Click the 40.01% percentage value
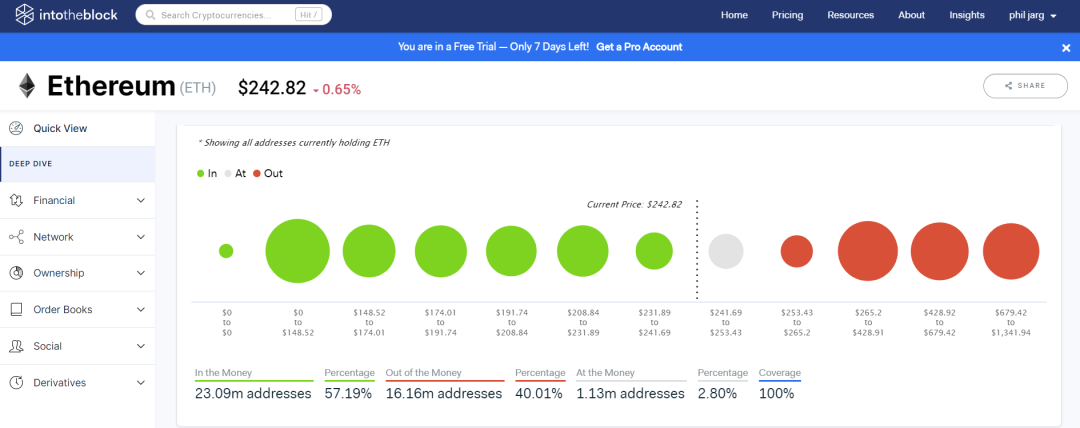The width and height of the screenshot is (1080, 428). (x=539, y=394)
